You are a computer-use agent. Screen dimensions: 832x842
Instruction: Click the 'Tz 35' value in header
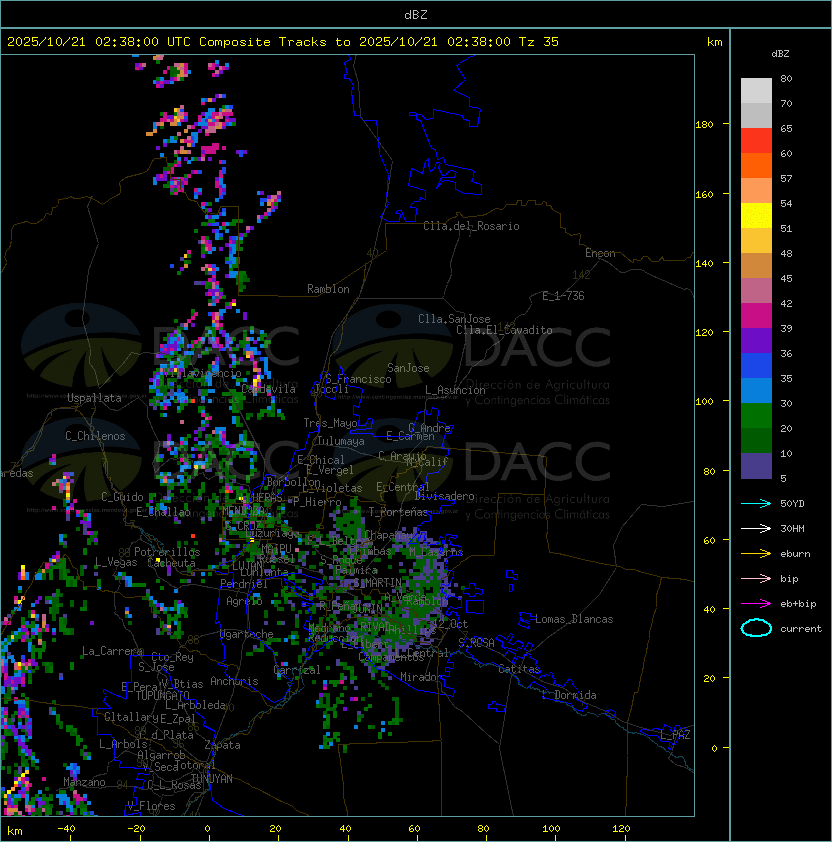click(539, 41)
